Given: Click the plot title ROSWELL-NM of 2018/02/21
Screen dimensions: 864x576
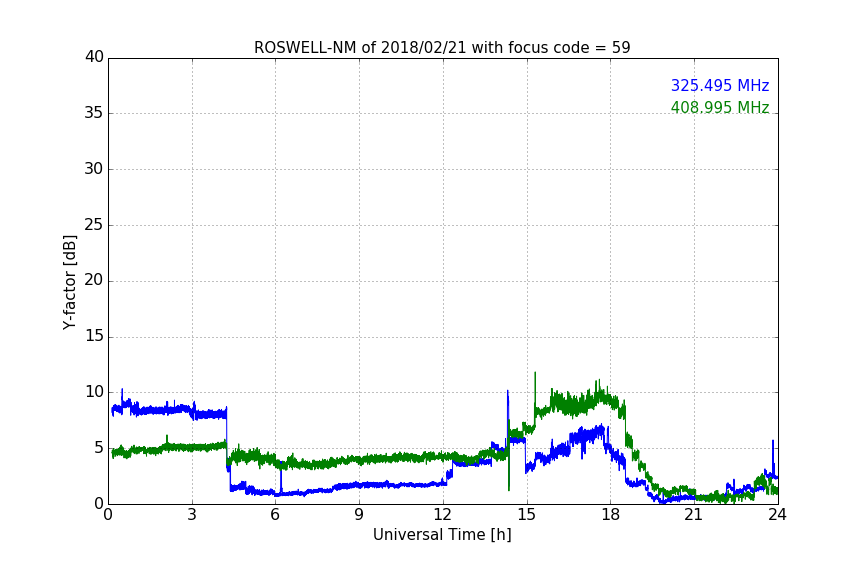Looking at the screenshot, I should pos(442,48).
